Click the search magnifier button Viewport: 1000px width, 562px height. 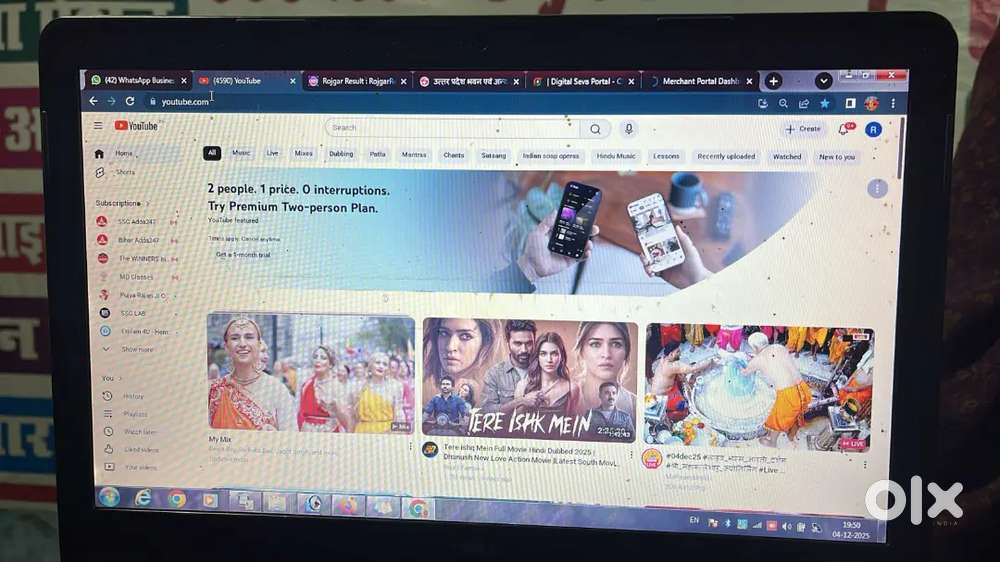(595, 129)
